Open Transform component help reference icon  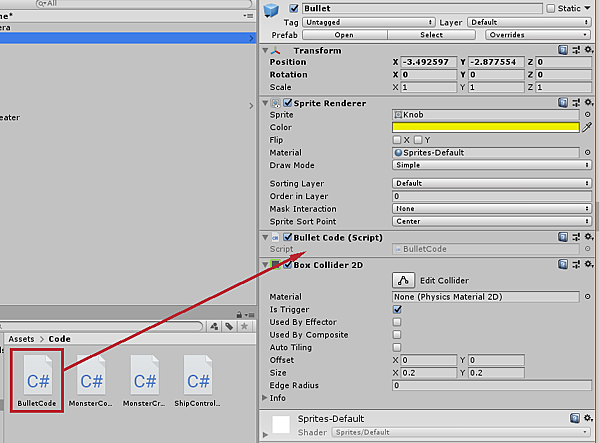tap(563, 50)
